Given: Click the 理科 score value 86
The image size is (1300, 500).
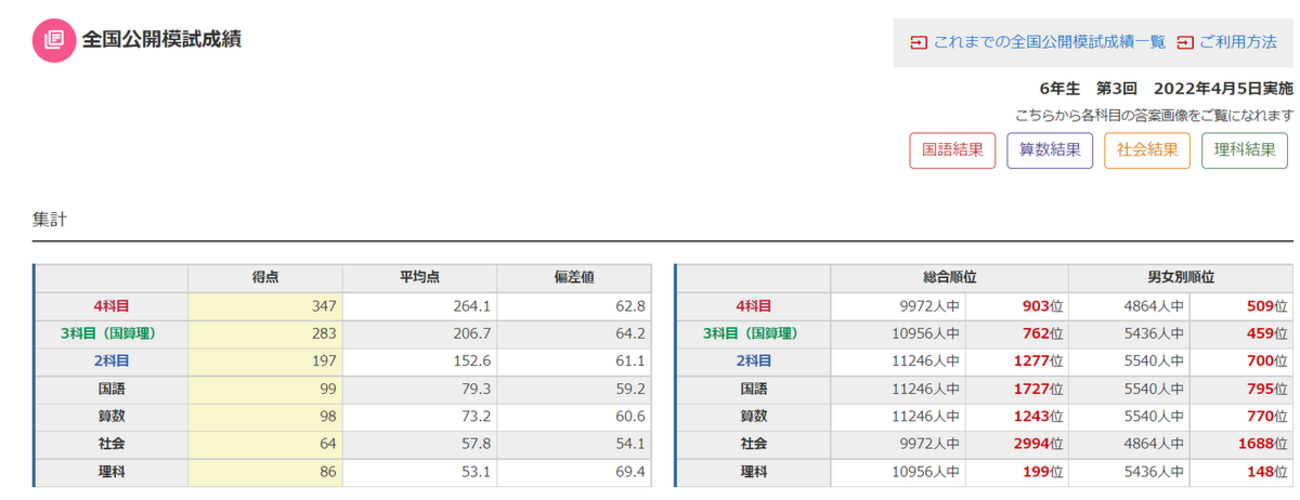Looking at the screenshot, I should (329, 471).
